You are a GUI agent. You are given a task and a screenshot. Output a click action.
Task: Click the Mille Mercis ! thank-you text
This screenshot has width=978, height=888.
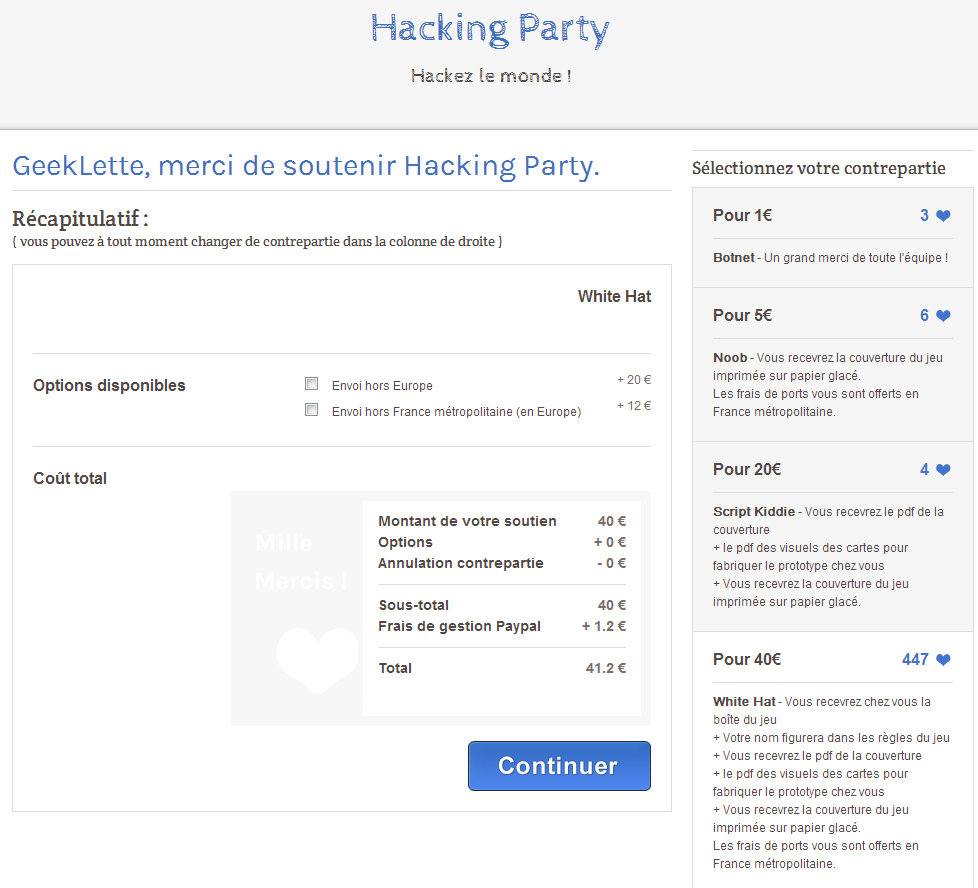pyautogui.click(x=301, y=562)
